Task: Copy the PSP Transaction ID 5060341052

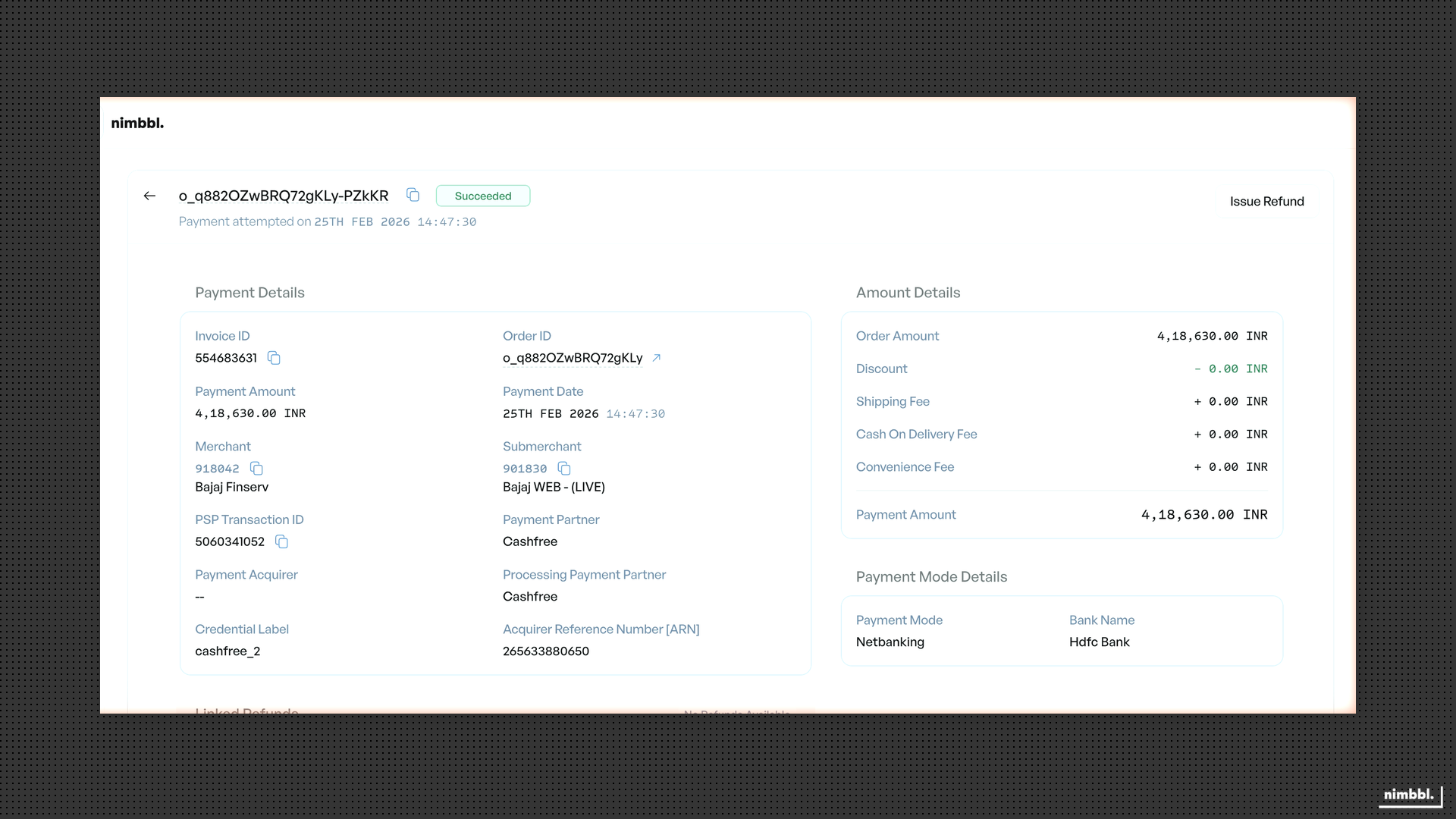Action: pyautogui.click(x=281, y=542)
